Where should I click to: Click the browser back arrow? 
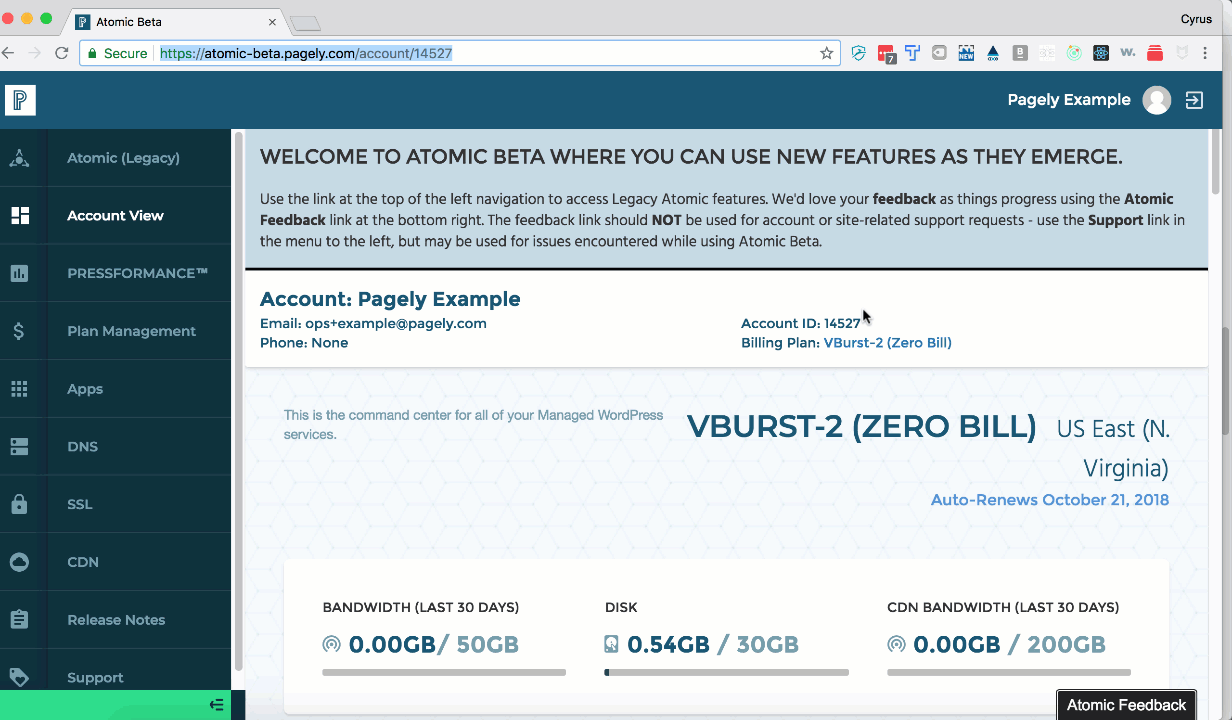(8, 53)
